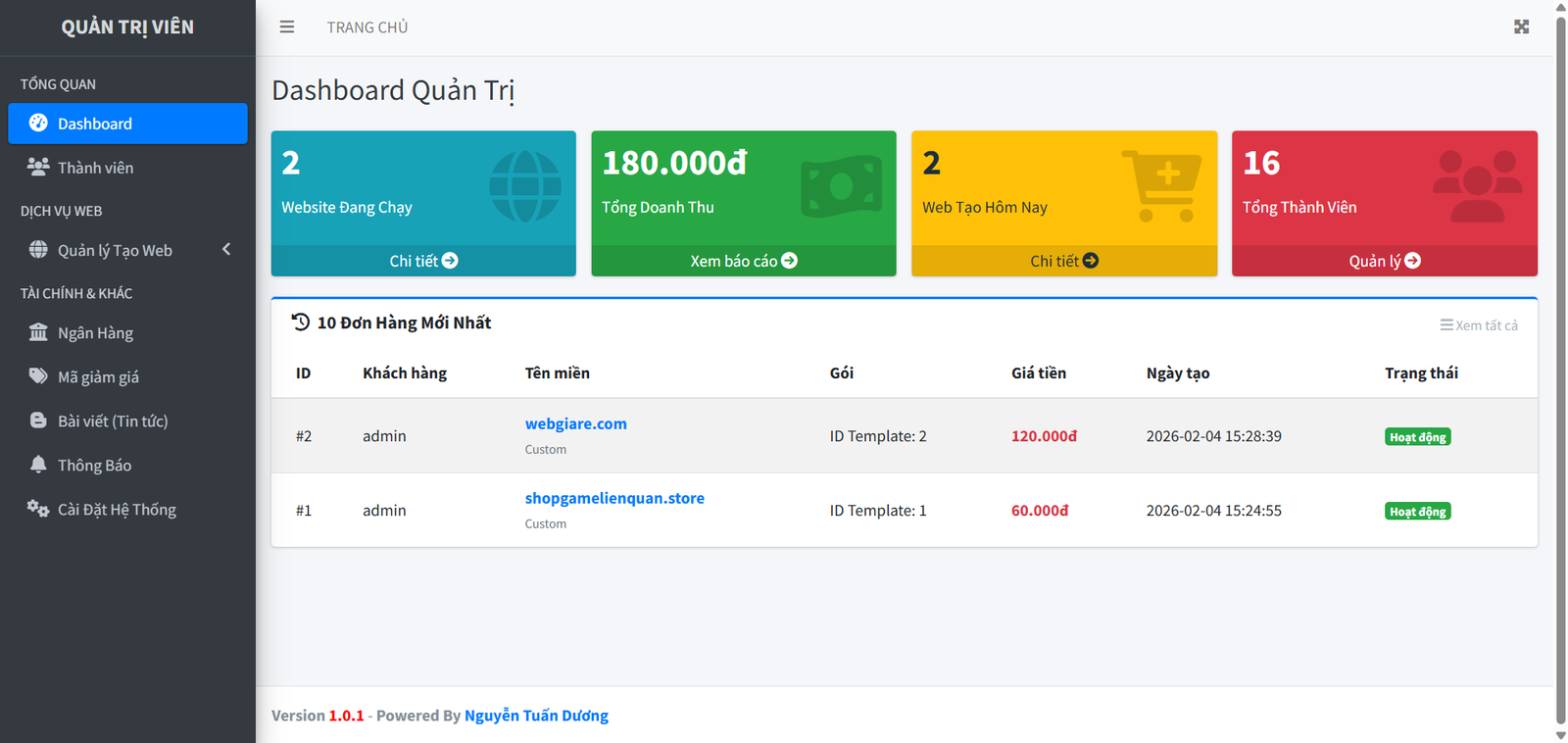The image size is (1568, 743).
Task: Click the Bài viết (Tin tức) blog icon
Action: tap(38, 421)
